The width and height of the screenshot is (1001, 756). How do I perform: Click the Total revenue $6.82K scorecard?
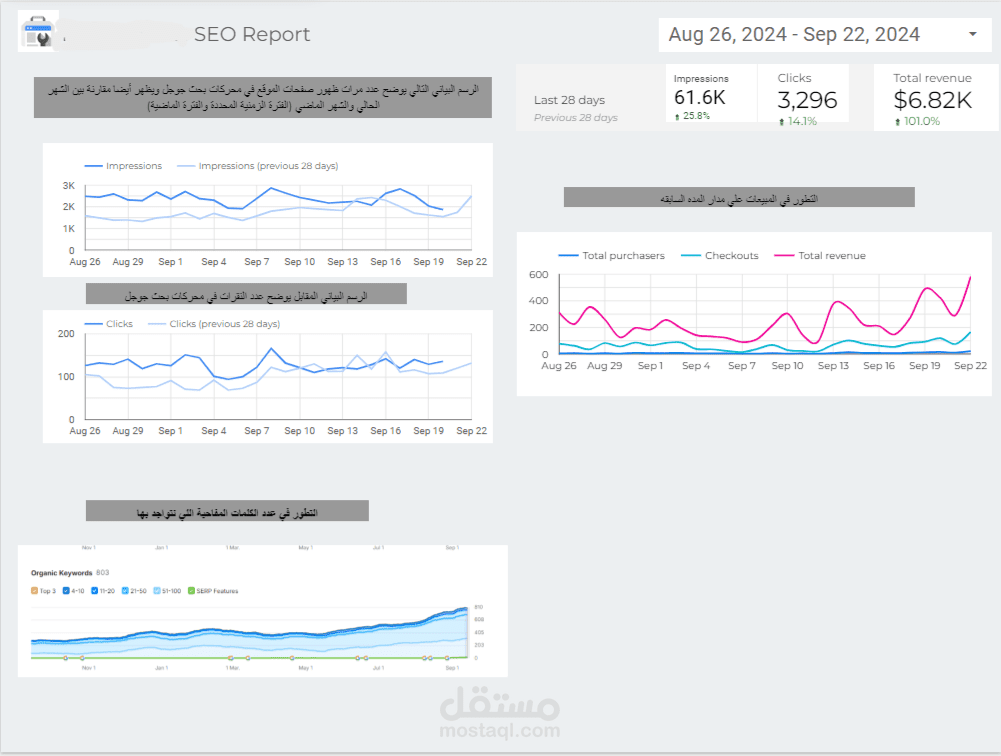[935, 98]
